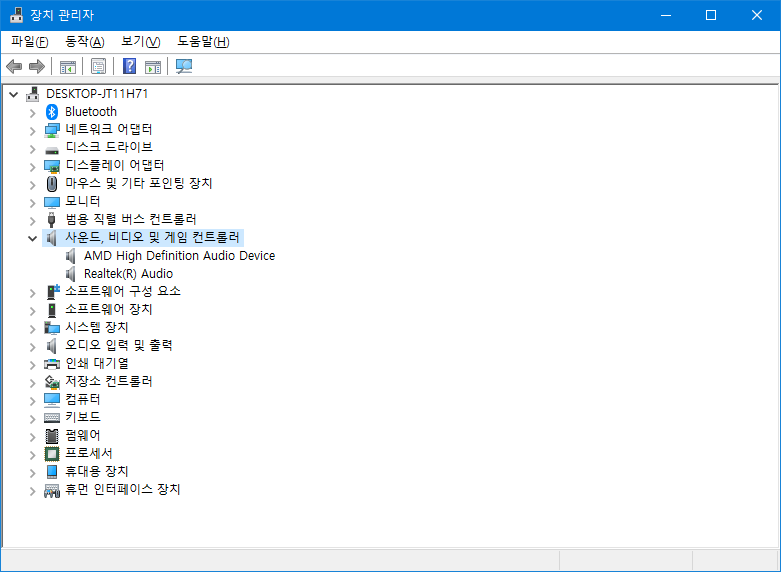Click the 휴먼 인터페이스 장치 icon

point(52,491)
